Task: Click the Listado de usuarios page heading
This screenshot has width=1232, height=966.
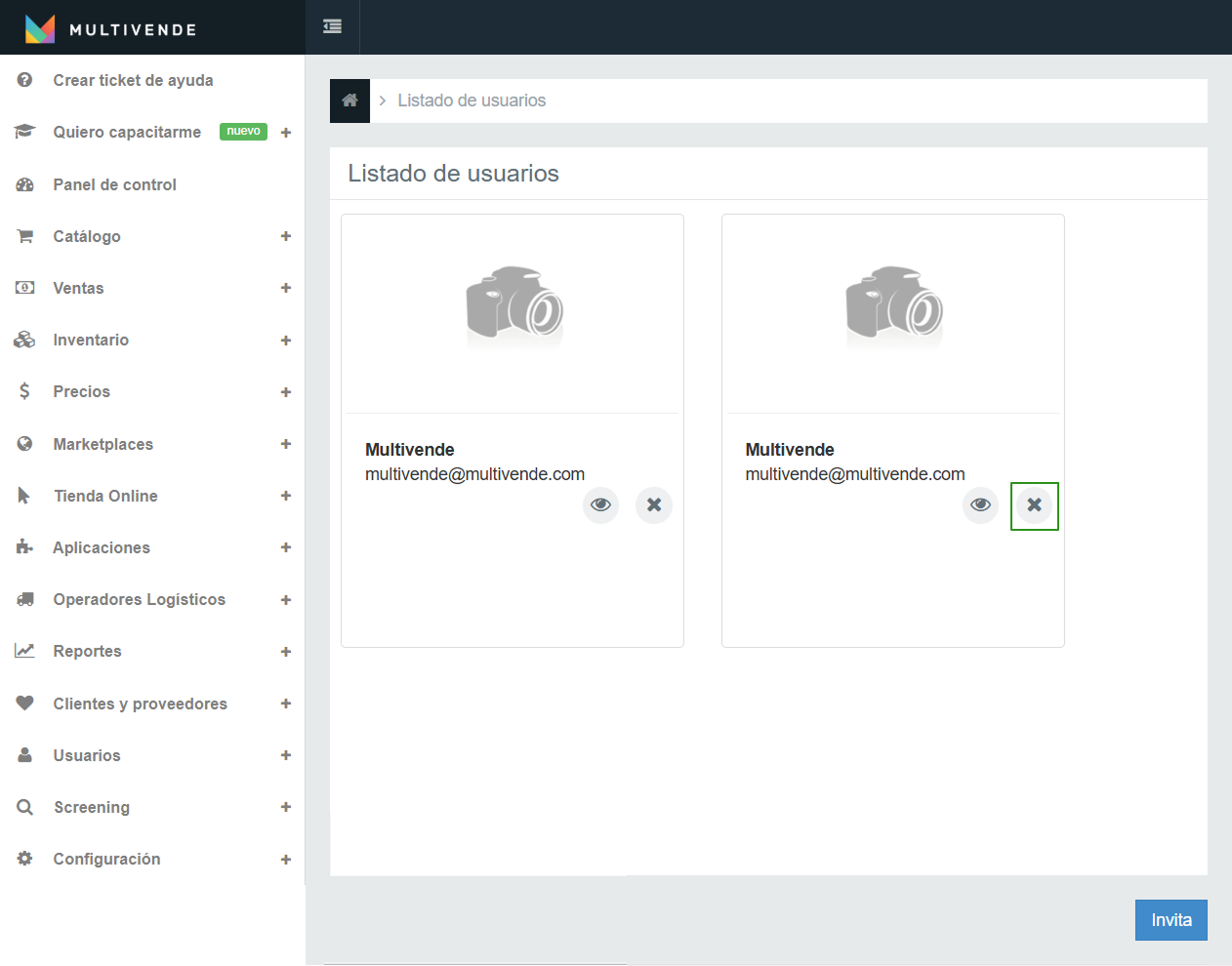Action: (x=453, y=174)
